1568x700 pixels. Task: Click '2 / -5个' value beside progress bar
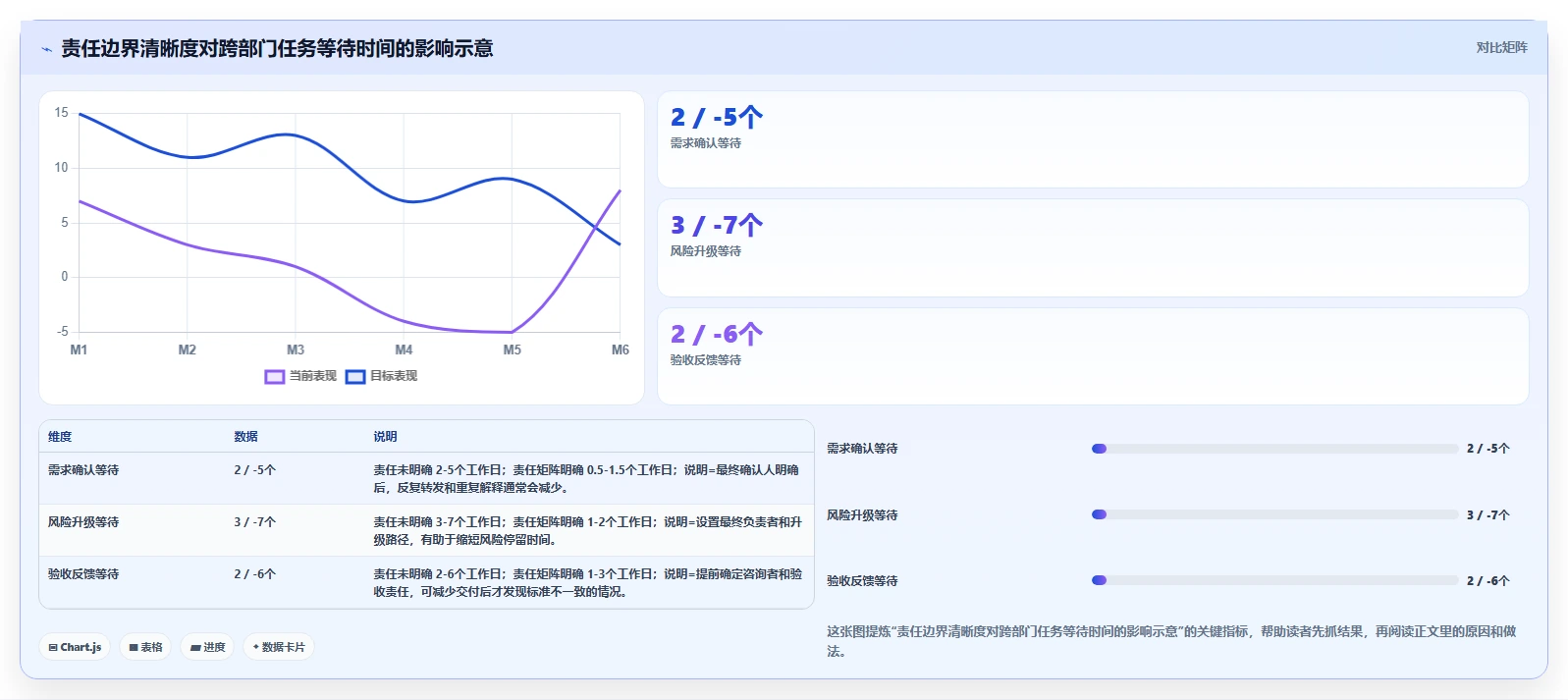(x=1488, y=449)
